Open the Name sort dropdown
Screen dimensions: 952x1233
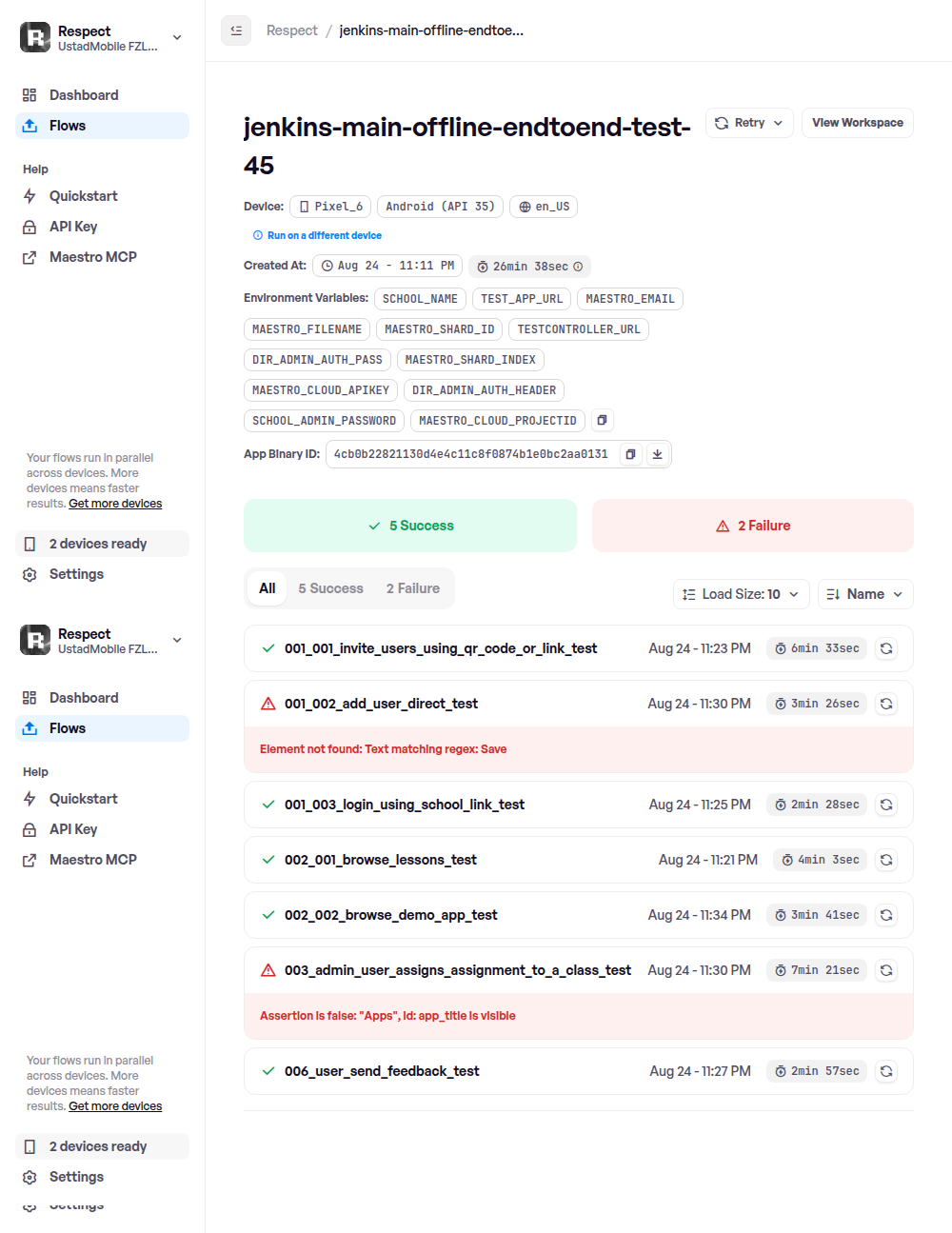[865, 594]
